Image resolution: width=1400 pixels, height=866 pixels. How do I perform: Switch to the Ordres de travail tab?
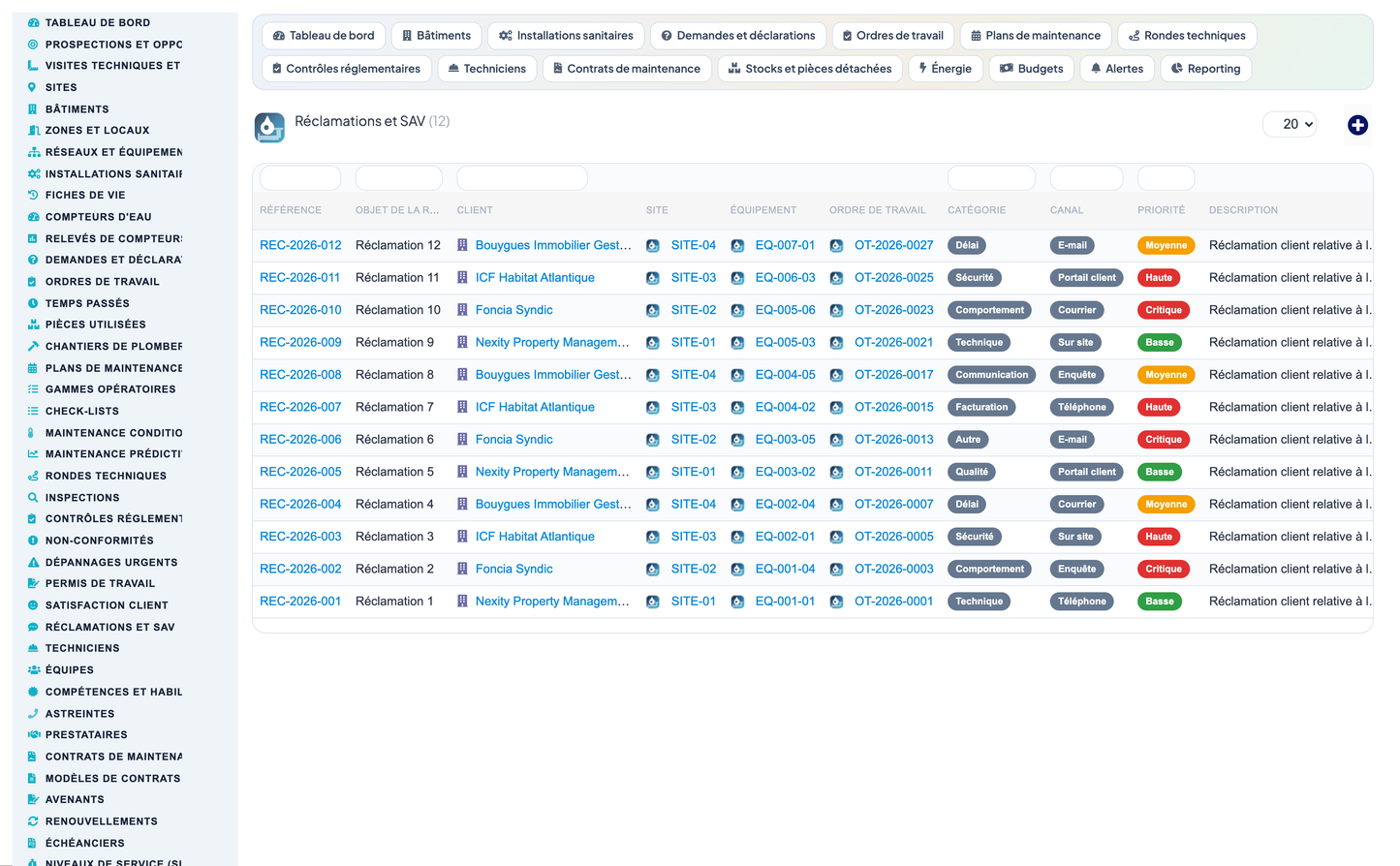click(x=892, y=36)
